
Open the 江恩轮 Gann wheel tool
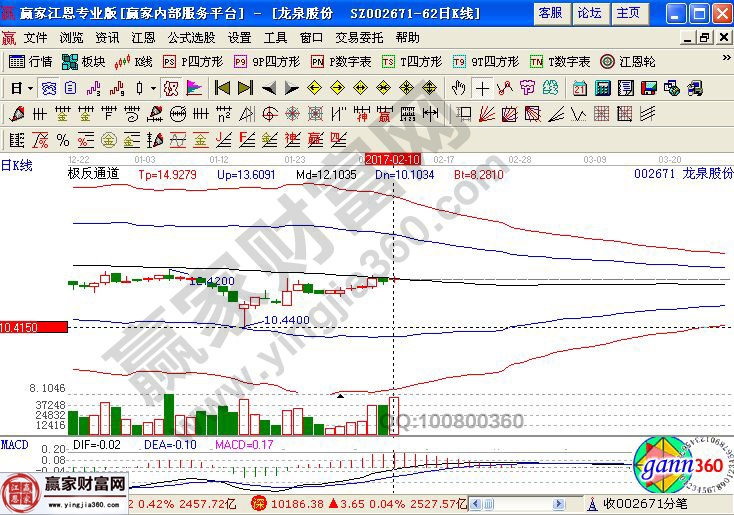[x=626, y=61]
